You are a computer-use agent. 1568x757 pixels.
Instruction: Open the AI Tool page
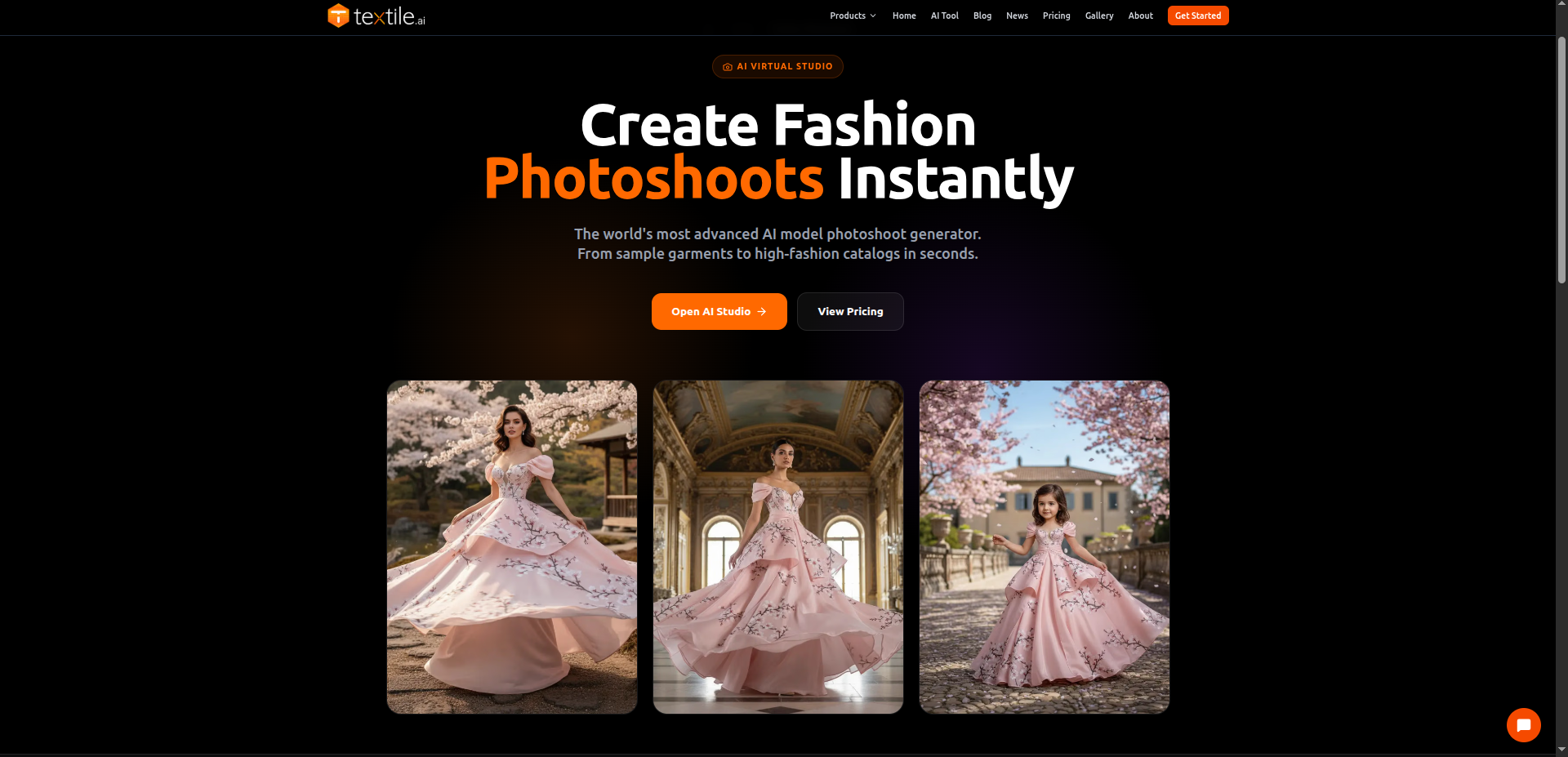(x=944, y=16)
